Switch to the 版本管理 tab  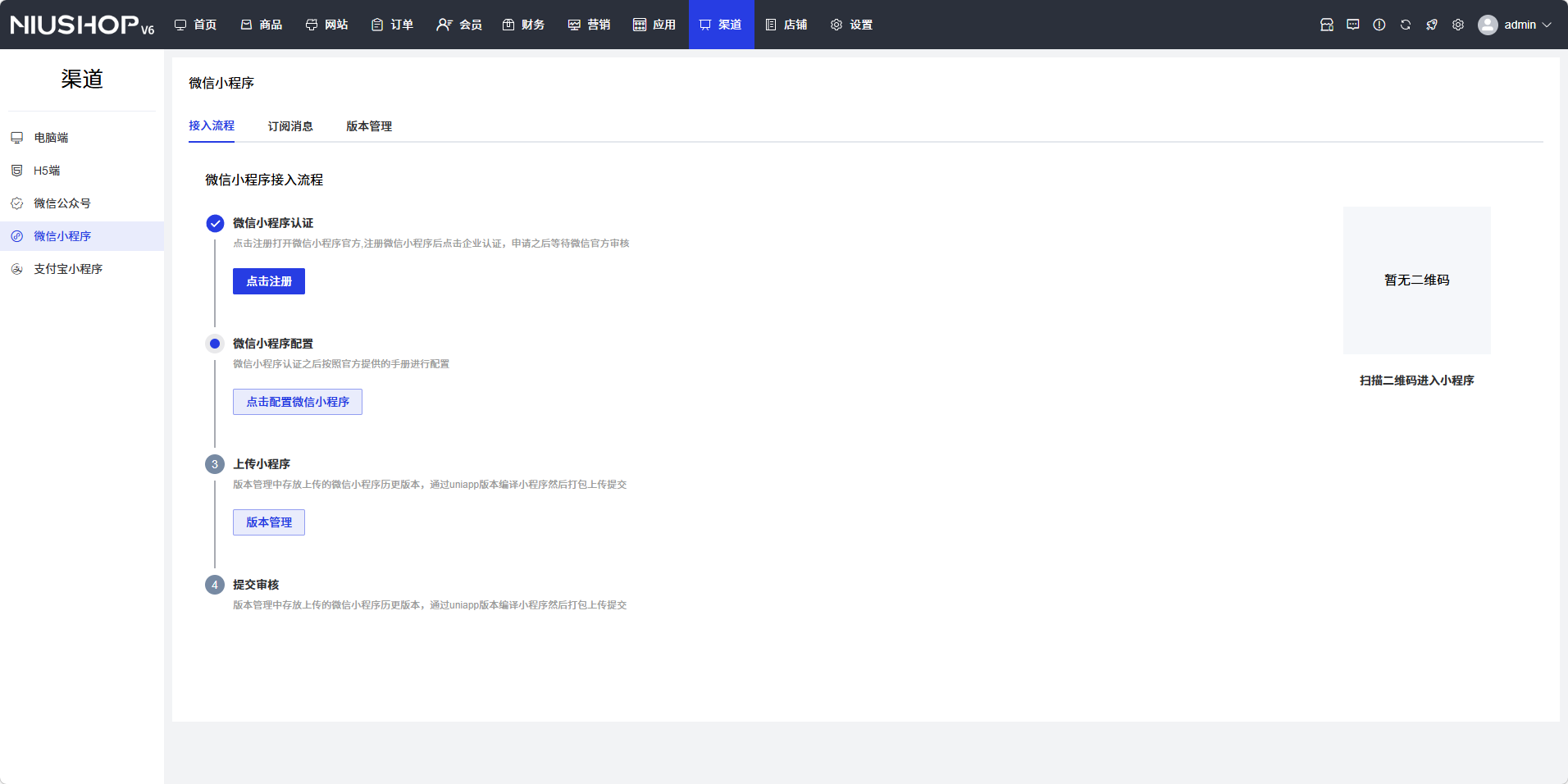[369, 126]
